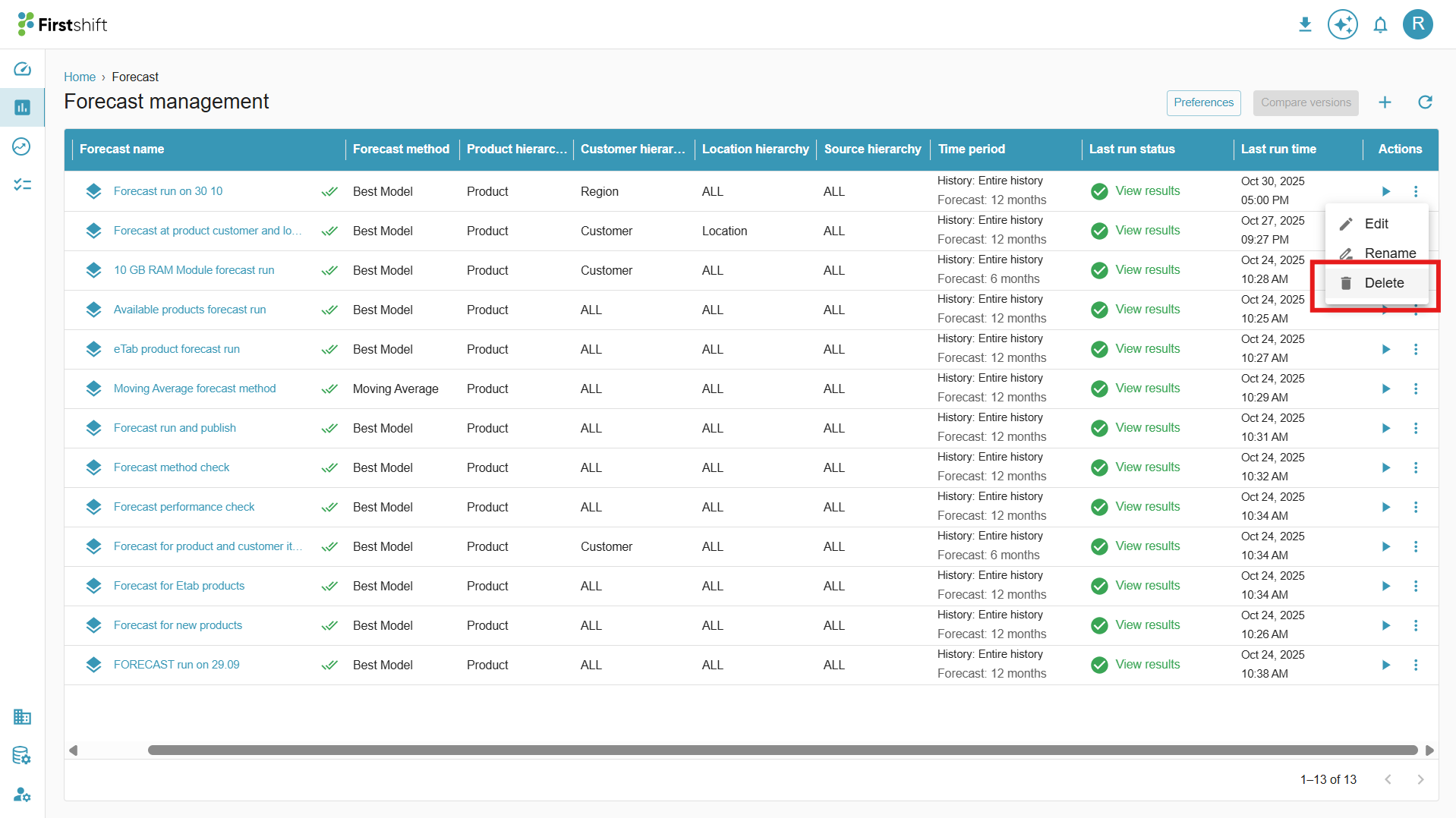Open actions menu for Forecast method check
The image size is (1456, 818).
click(1416, 467)
